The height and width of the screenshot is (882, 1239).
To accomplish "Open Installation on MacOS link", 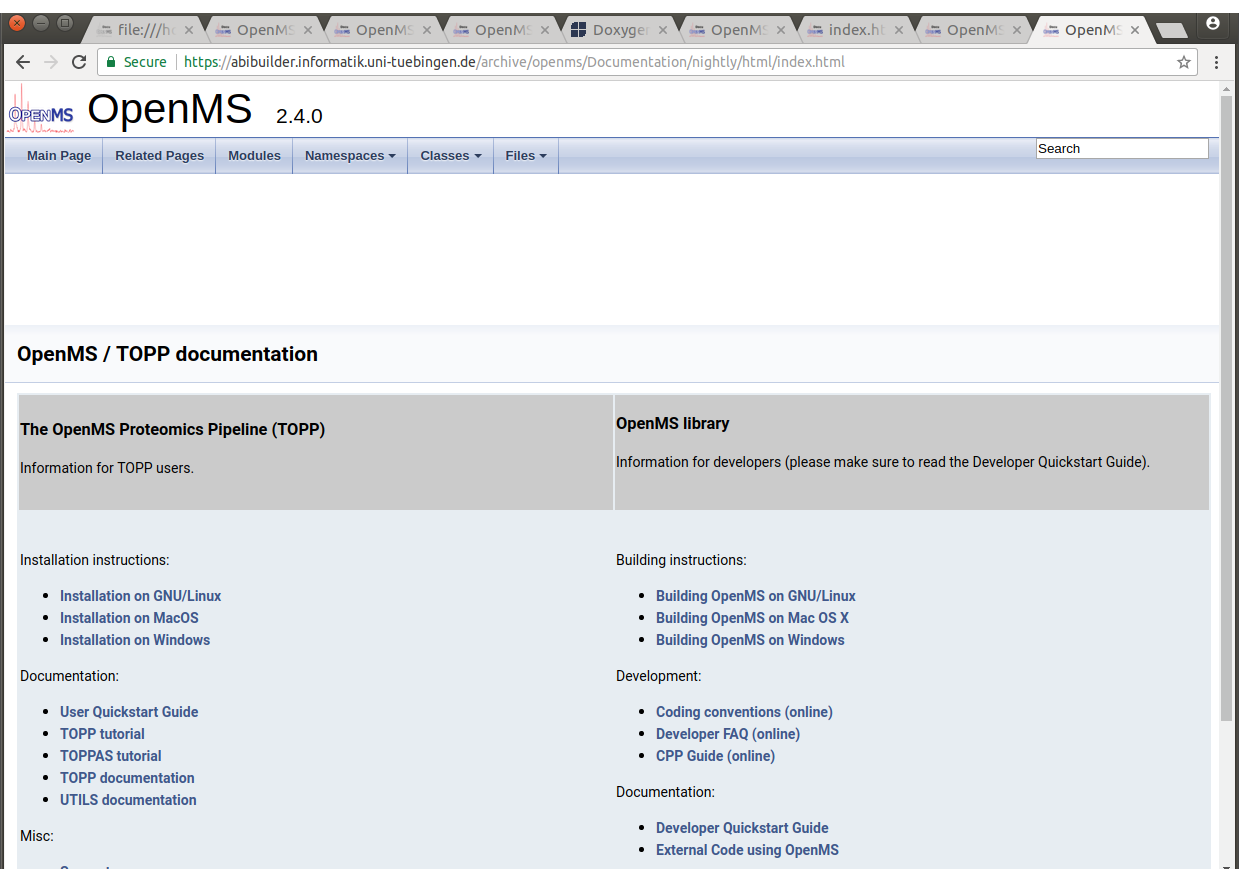I will (x=129, y=618).
